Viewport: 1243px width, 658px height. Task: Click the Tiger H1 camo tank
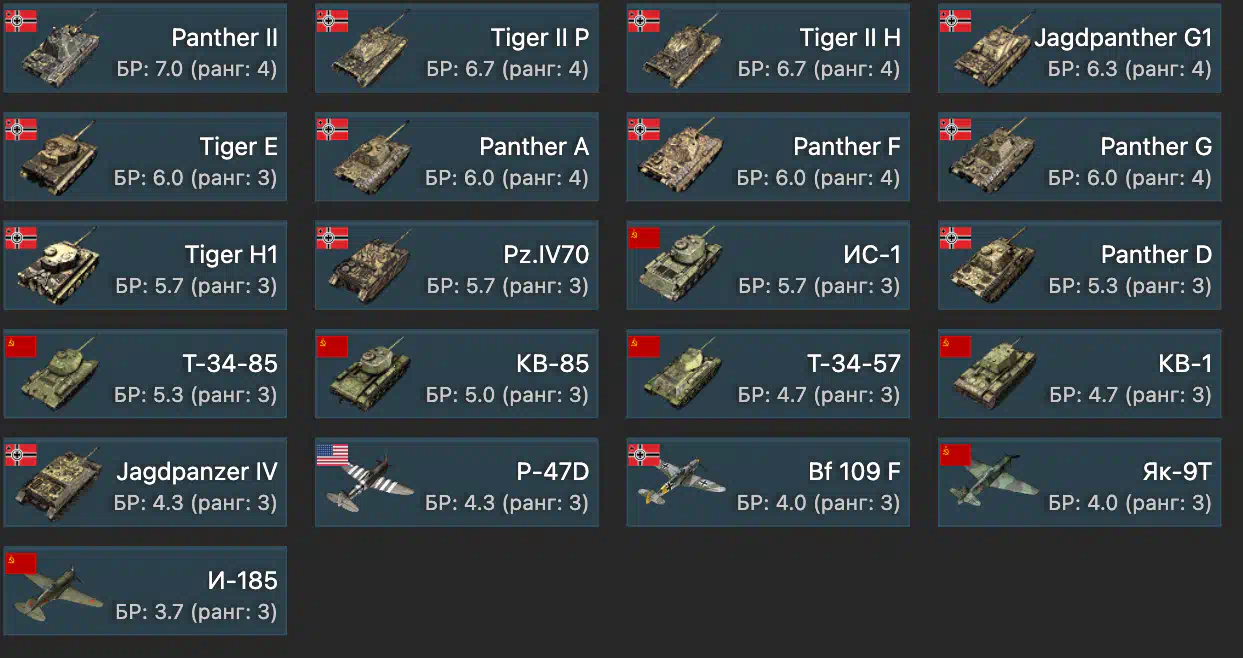click(58, 265)
